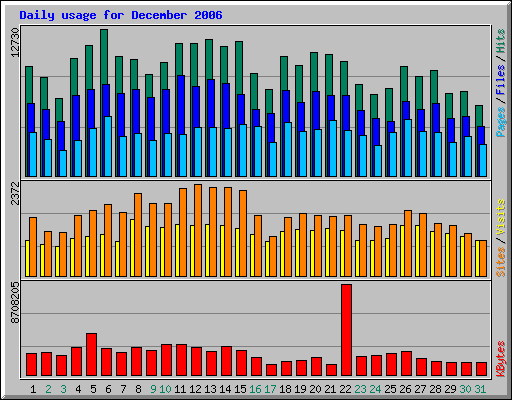Click the day 12 axis label
This screenshot has height=400, width=512.
(195, 389)
